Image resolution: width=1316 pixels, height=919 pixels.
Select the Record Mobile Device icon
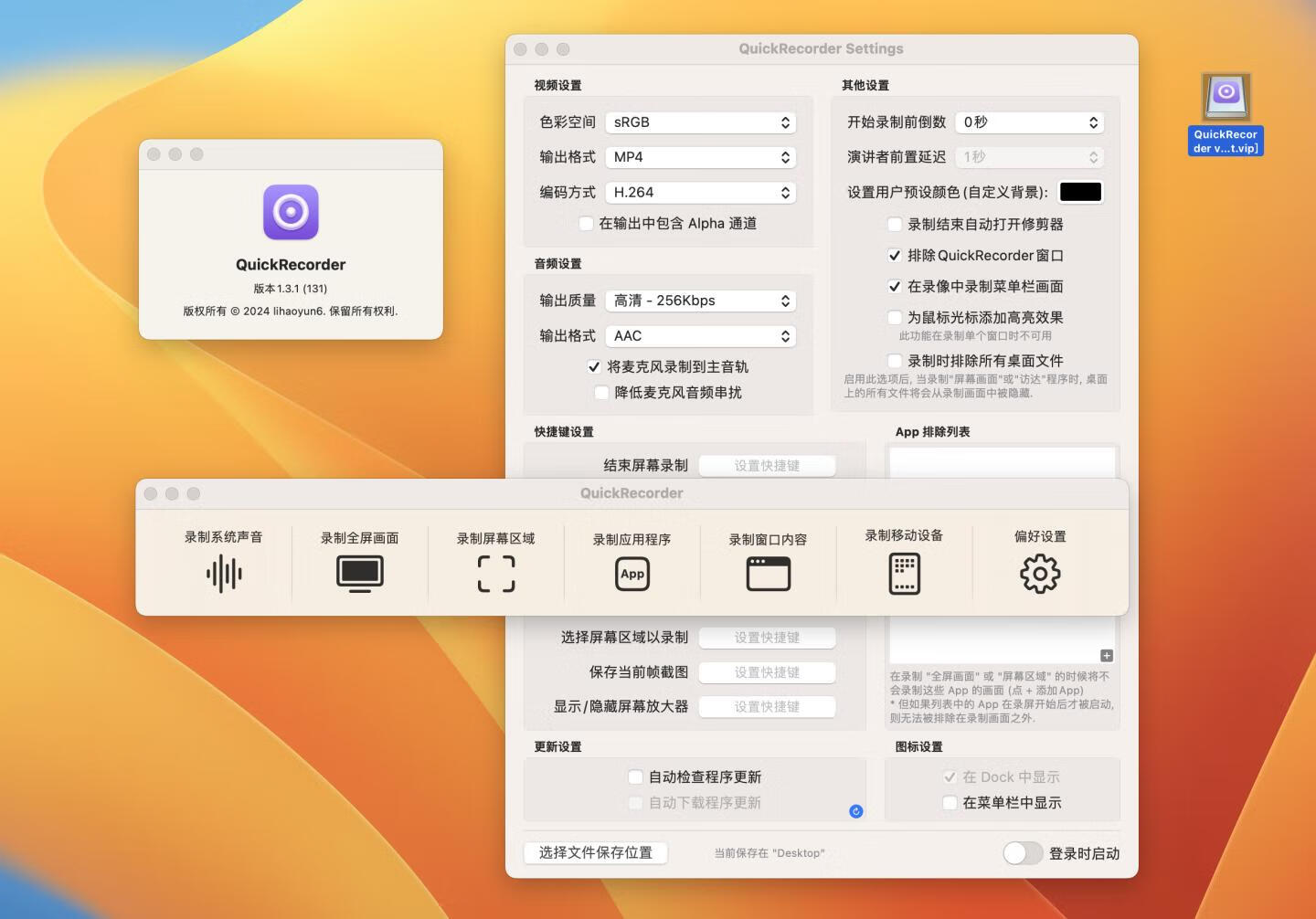[x=905, y=574]
